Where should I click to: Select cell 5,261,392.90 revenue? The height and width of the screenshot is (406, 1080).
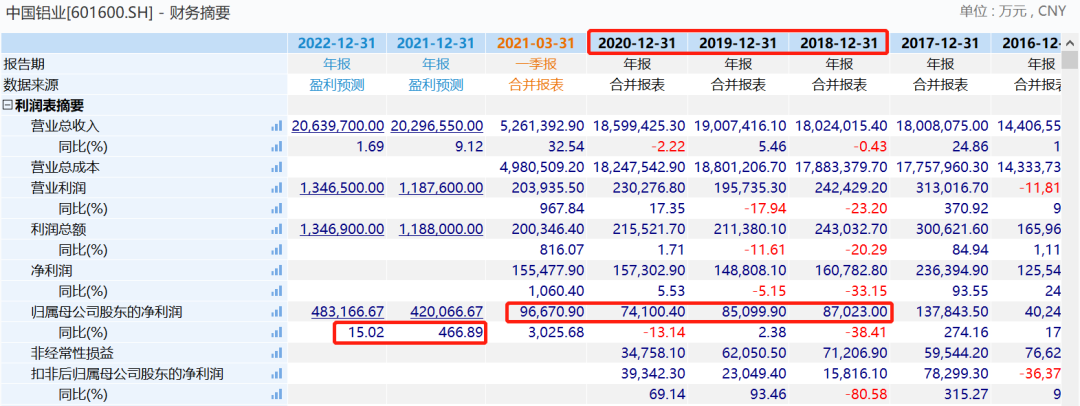pos(541,126)
